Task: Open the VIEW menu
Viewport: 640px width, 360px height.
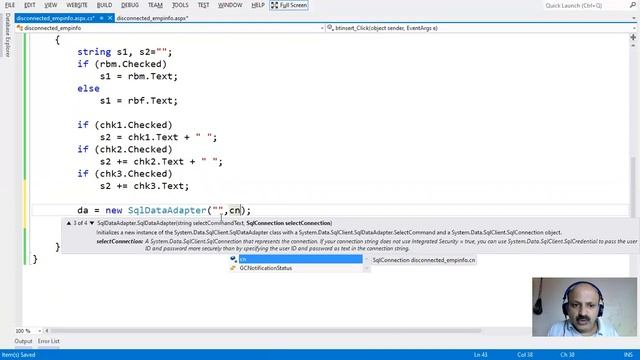Action: (51, 5)
